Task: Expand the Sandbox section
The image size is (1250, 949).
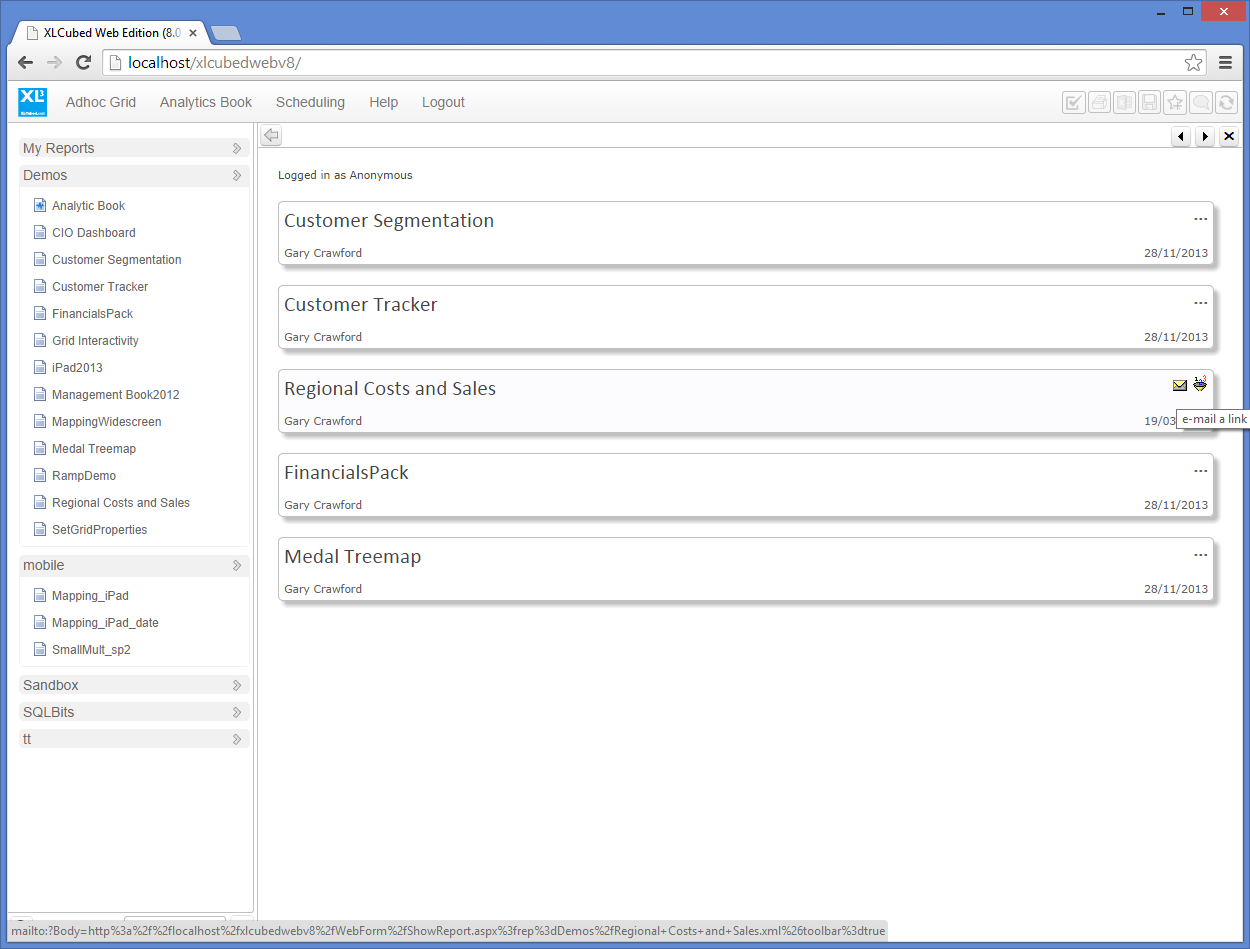Action: (x=134, y=685)
